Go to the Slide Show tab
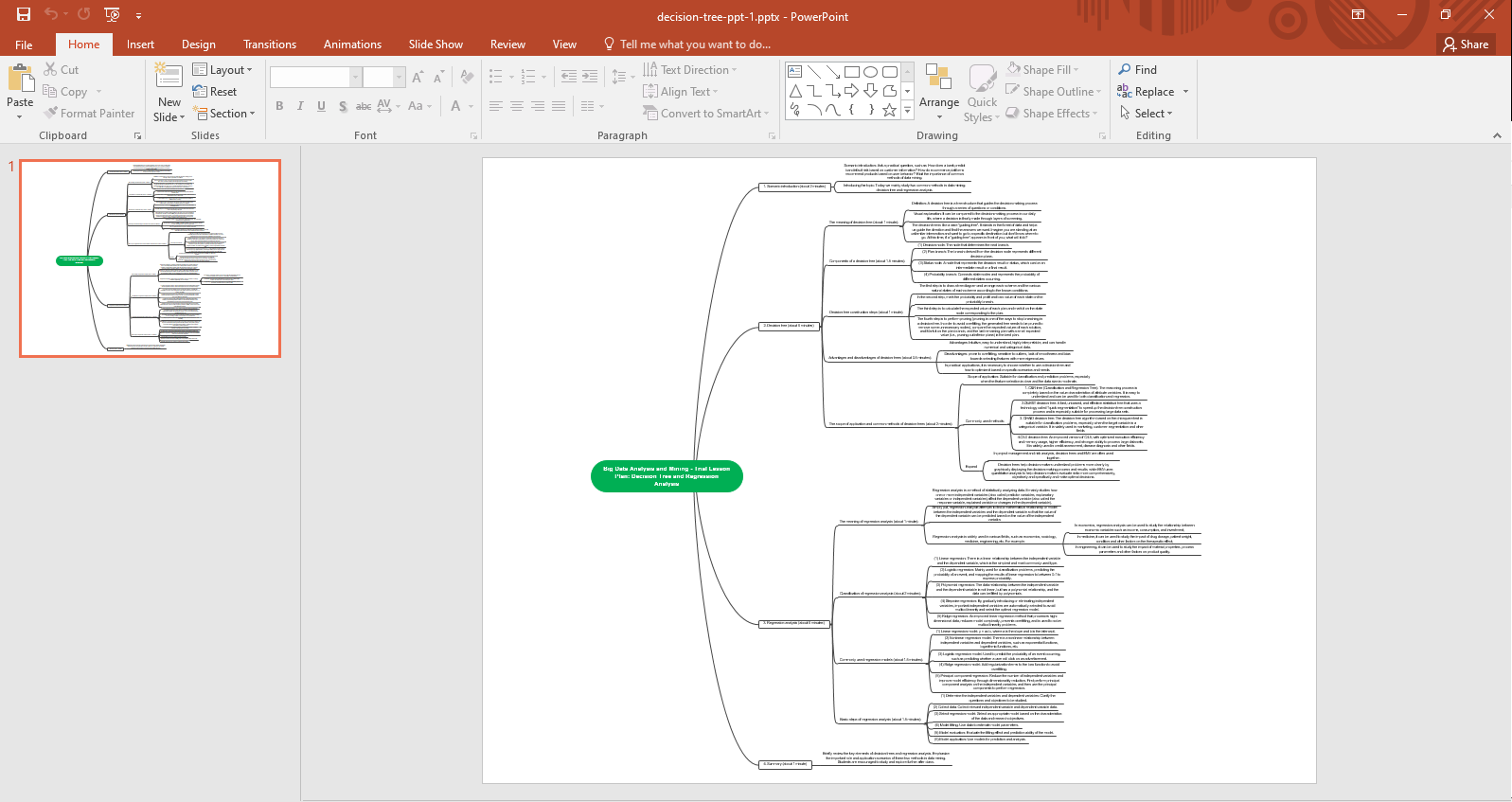 click(x=436, y=45)
